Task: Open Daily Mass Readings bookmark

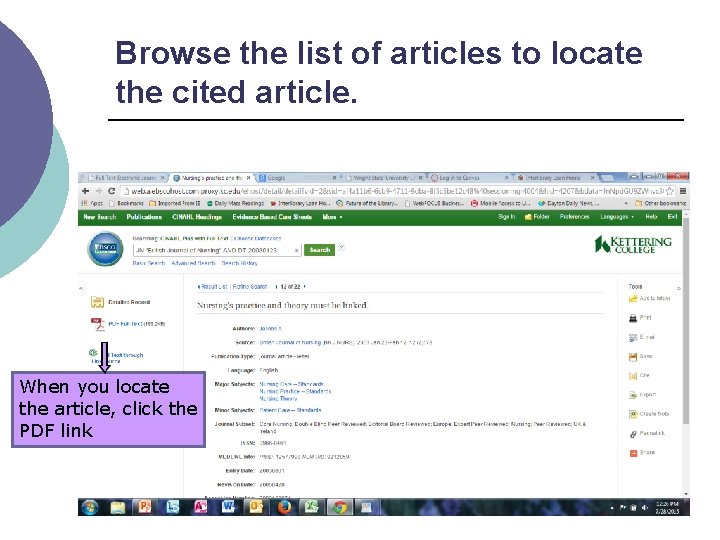Action: 235,203
